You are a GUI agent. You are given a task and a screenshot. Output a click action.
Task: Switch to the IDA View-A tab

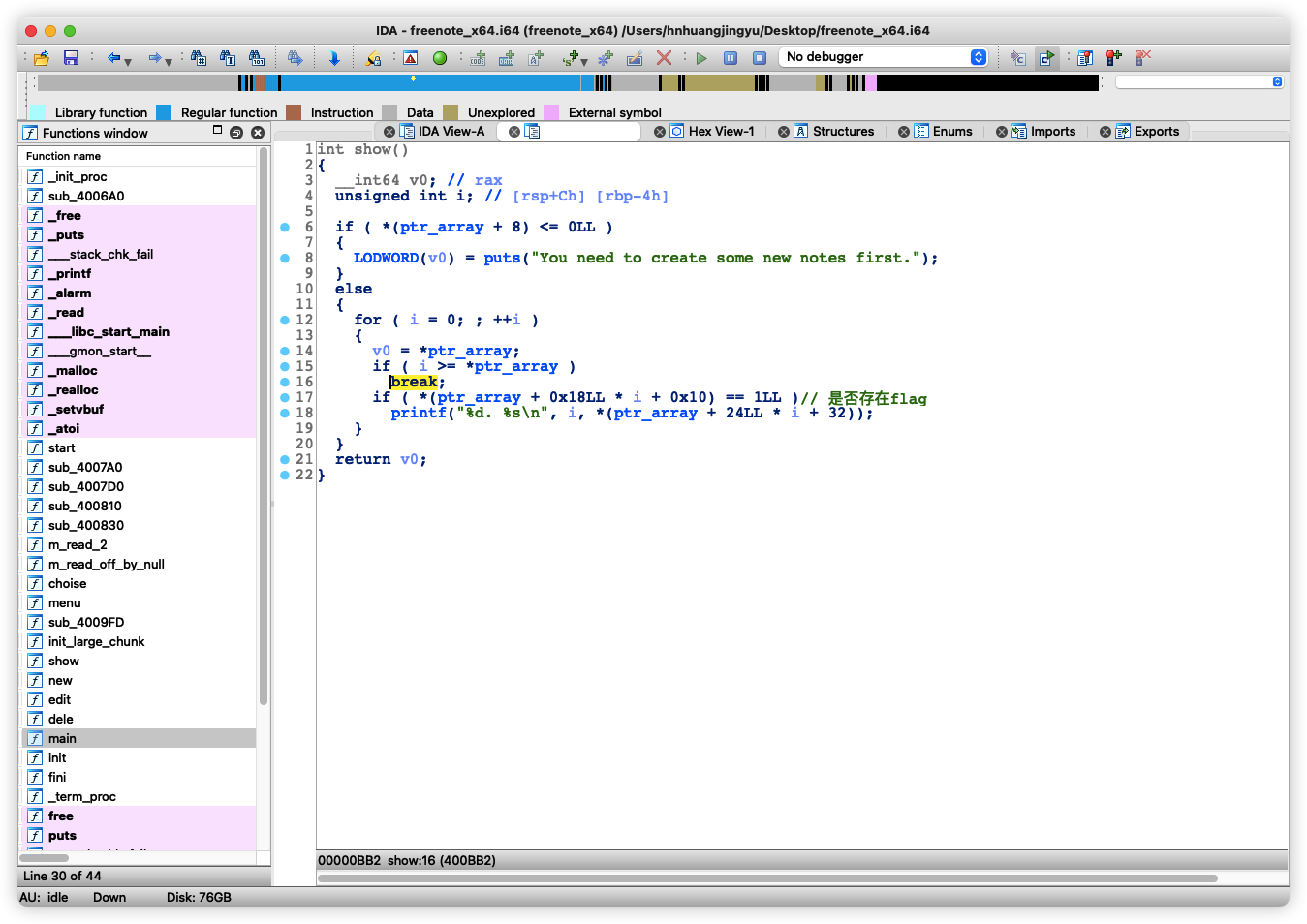click(451, 132)
